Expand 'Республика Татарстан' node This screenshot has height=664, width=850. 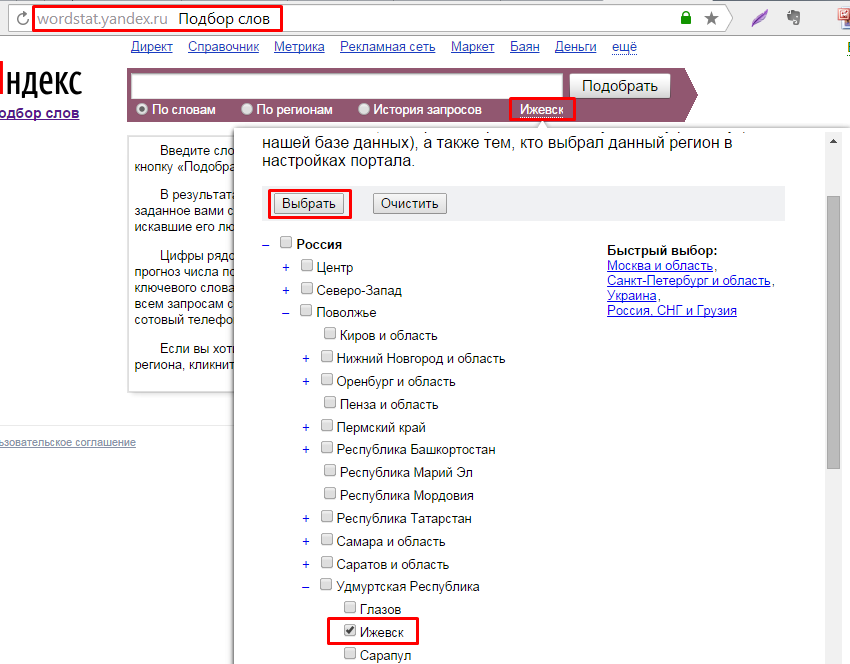pos(306,519)
